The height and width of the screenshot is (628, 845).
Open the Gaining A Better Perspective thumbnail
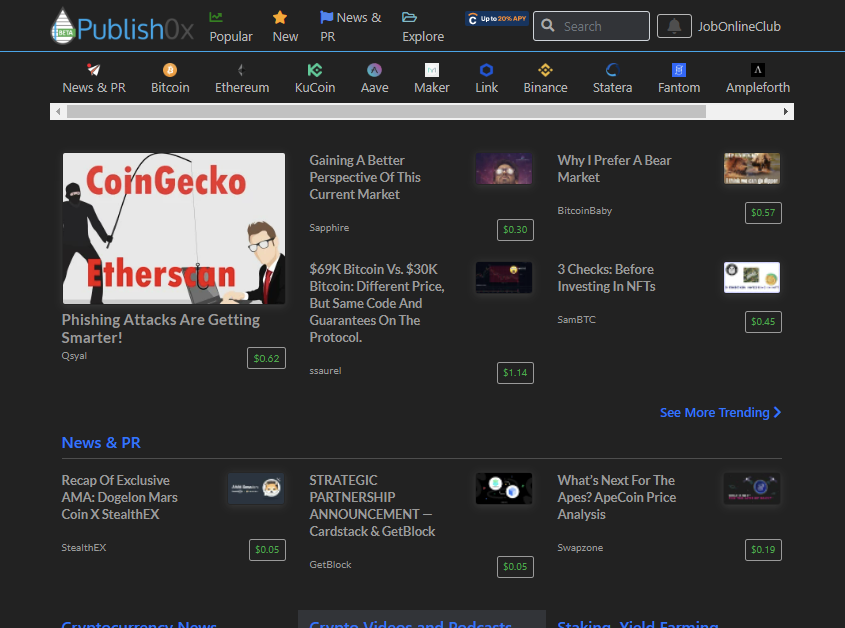[x=504, y=168]
